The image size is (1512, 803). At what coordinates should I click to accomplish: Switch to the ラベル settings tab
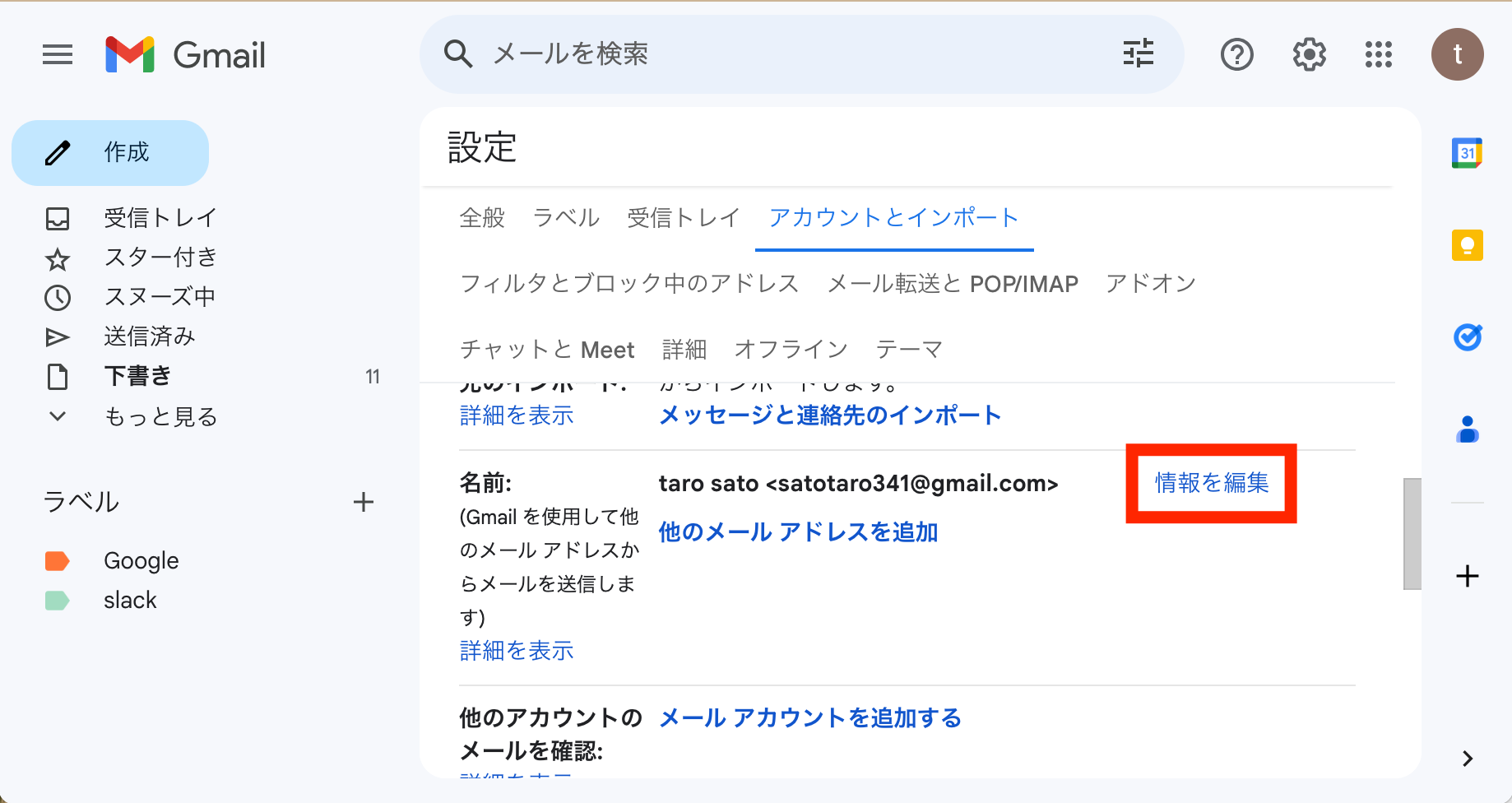566,218
